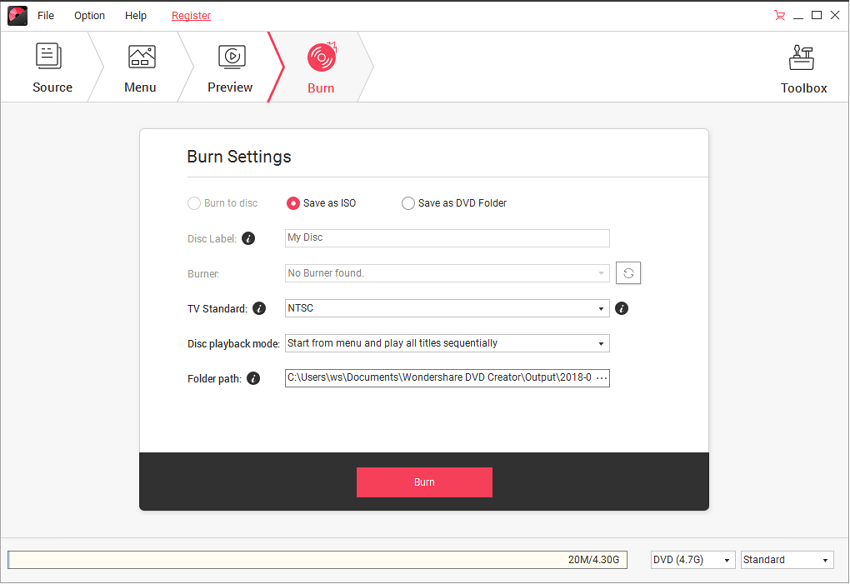Click the refresh burner list icon
The height and width of the screenshot is (584, 850).
pos(628,273)
